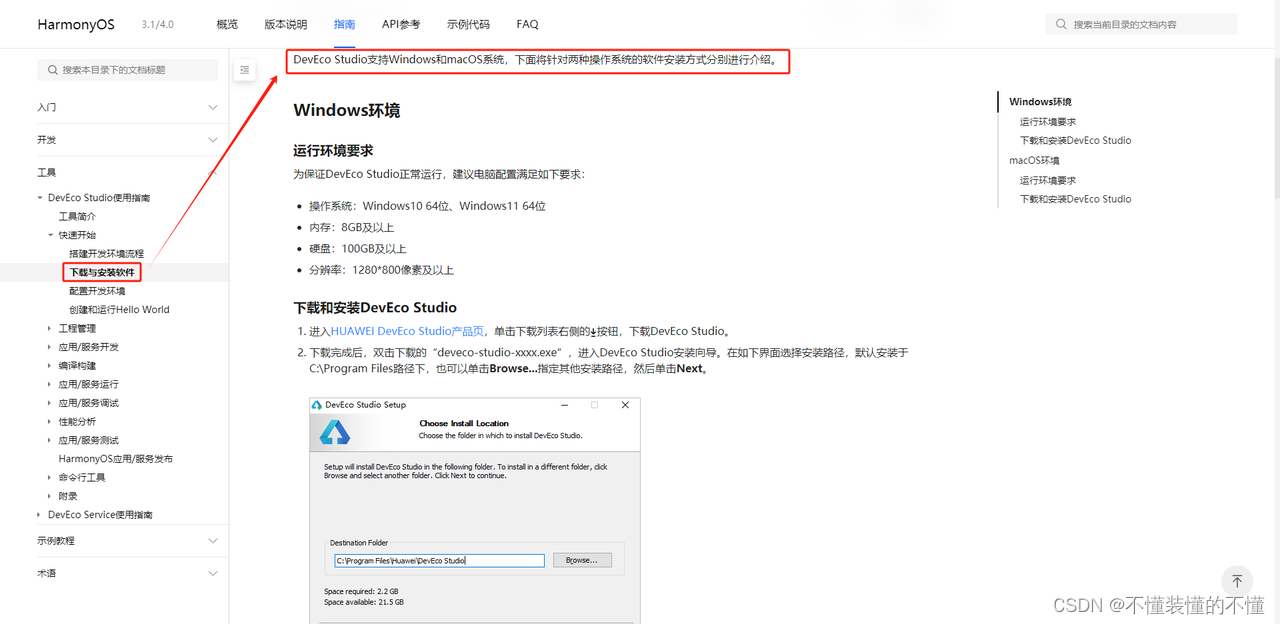Open the 工具简介 page
The width and height of the screenshot is (1280, 624).
coord(77,216)
